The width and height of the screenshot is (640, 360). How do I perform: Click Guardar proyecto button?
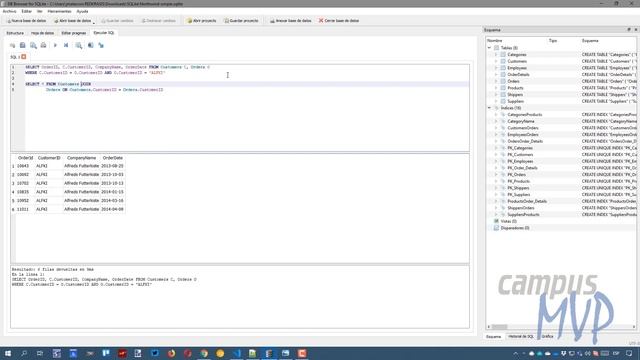coord(241,20)
